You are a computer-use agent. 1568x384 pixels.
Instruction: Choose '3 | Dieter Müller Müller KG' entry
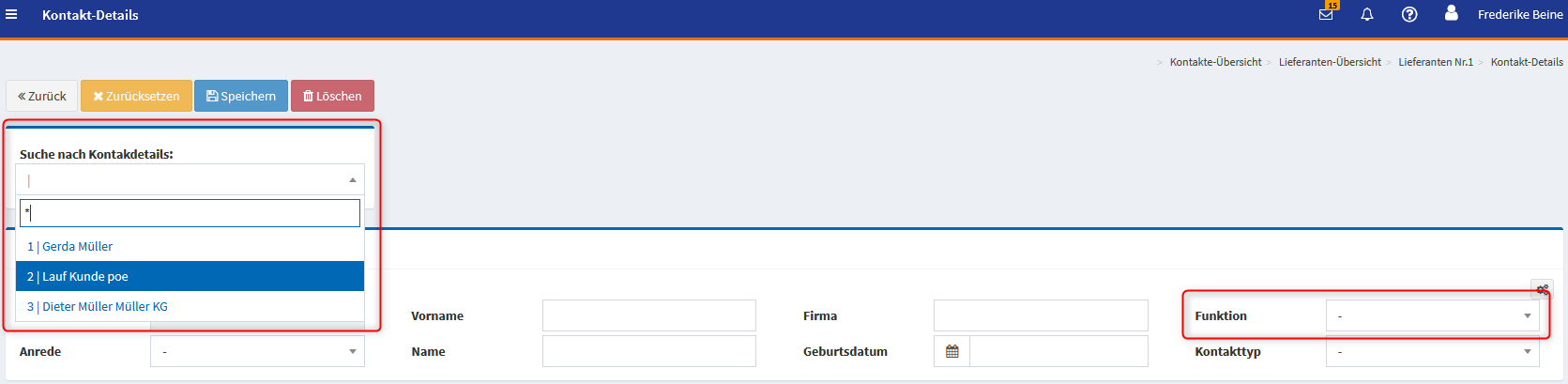coord(98,306)
